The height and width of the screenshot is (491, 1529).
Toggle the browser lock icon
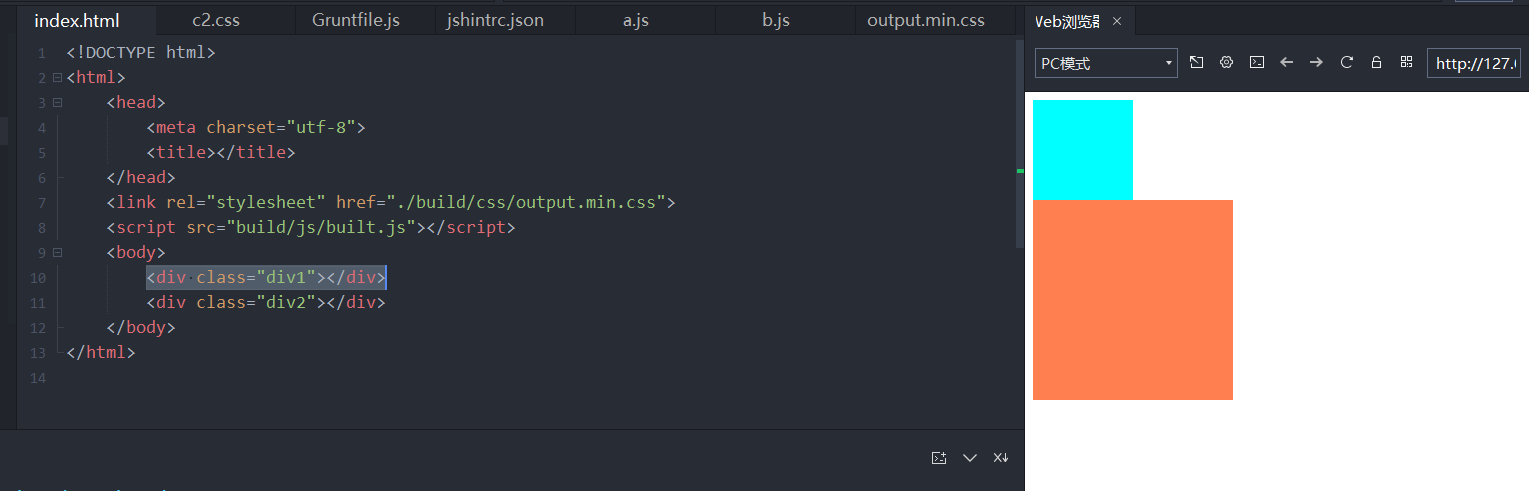tap(1376, 63)
